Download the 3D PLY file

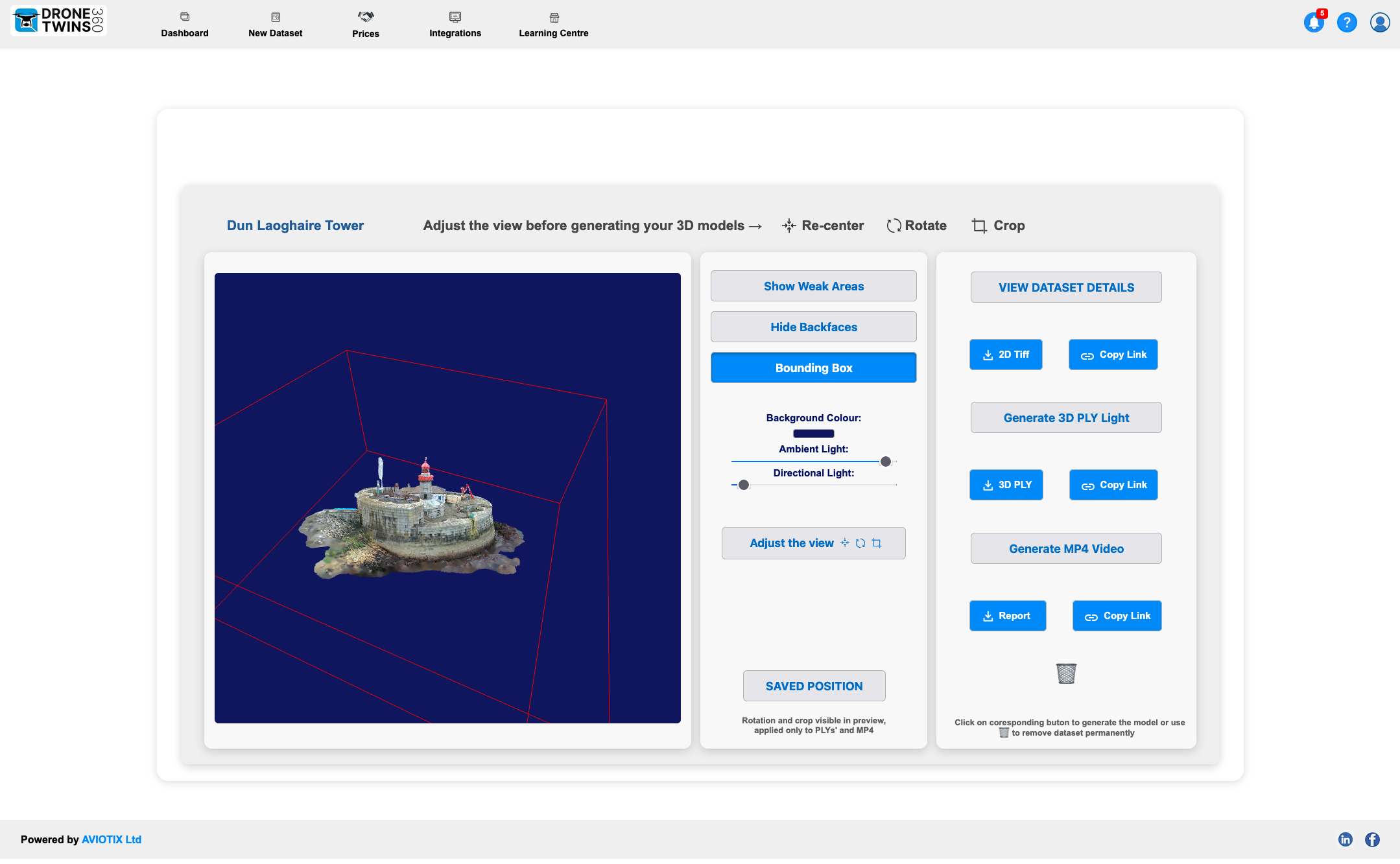coord(1006,485)
